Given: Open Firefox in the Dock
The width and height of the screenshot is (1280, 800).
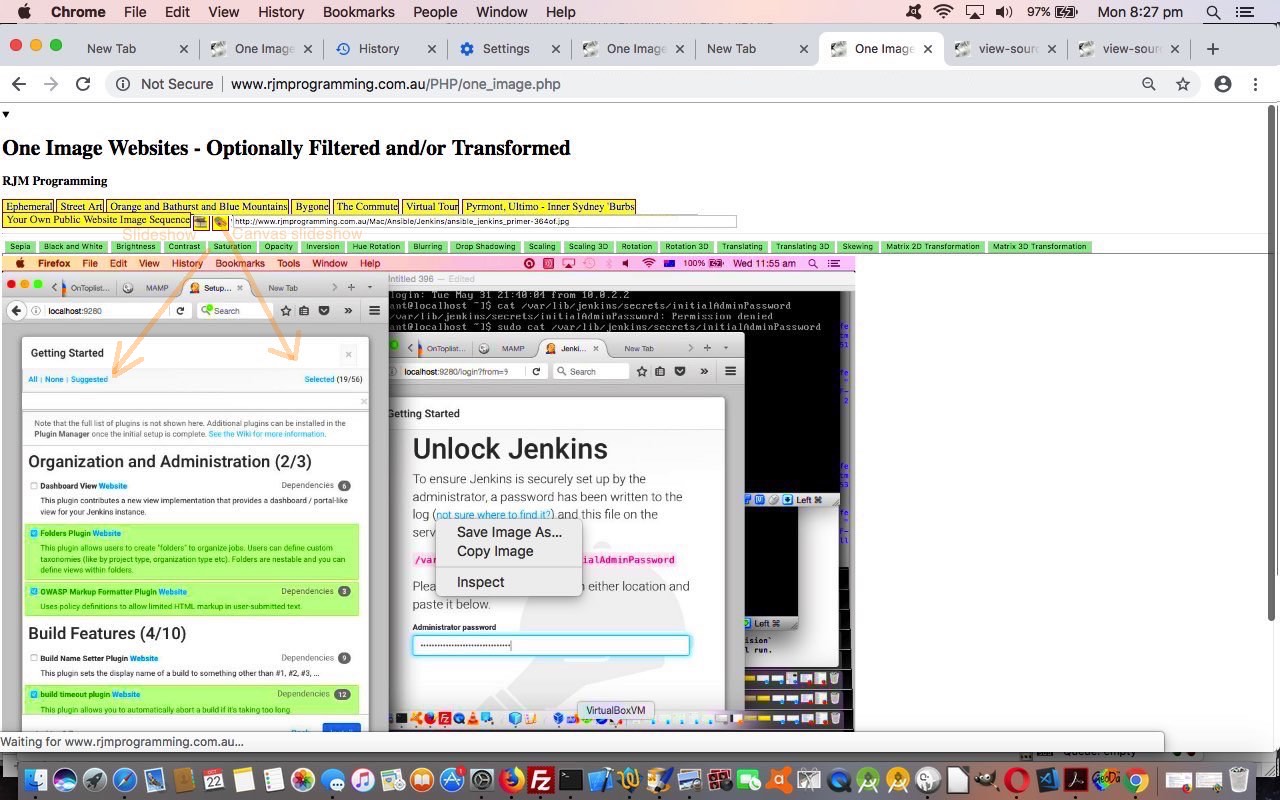Looking at the screenshot, I should 511,779.
